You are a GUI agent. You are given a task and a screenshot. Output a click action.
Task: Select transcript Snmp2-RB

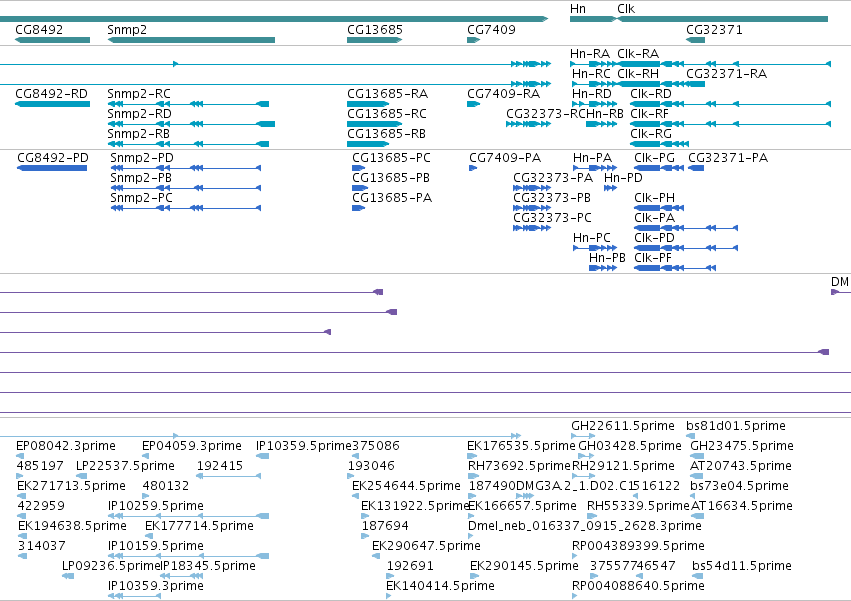pos(138,134)
